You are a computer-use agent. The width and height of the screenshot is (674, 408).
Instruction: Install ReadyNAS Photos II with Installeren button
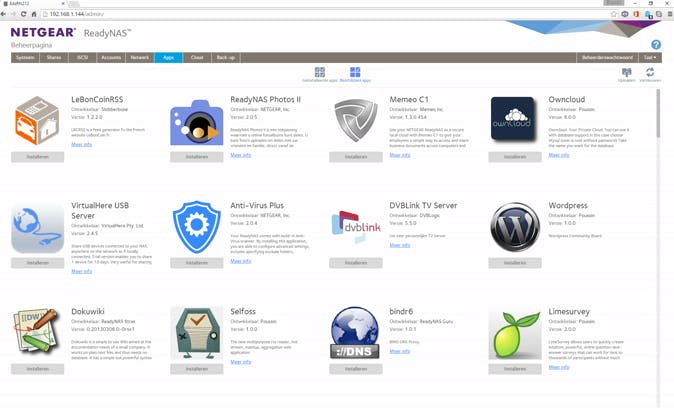197,157
